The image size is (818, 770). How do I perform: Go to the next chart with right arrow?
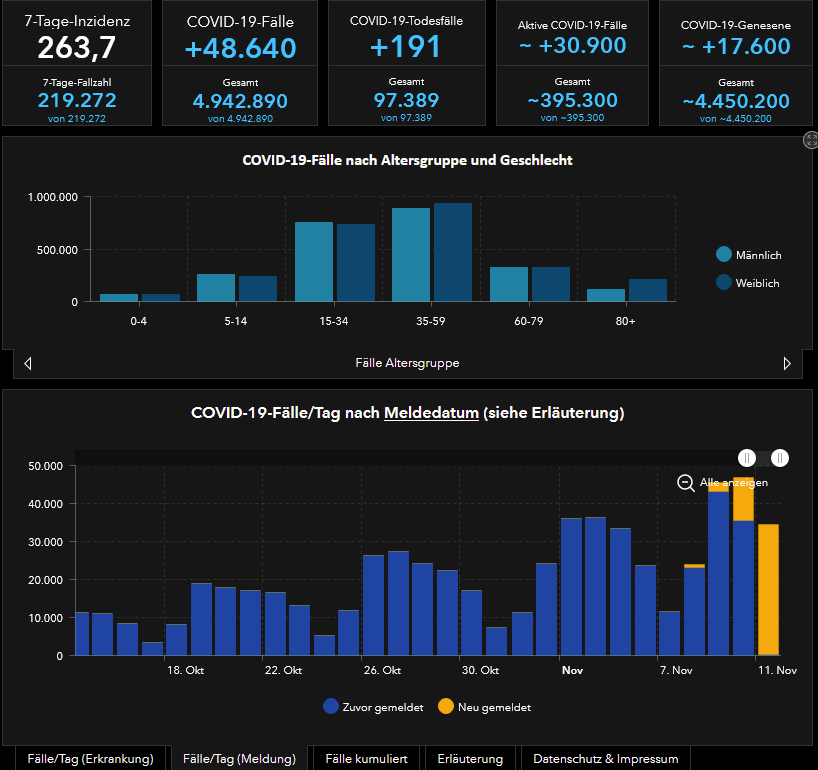click(x=787, y=363)
